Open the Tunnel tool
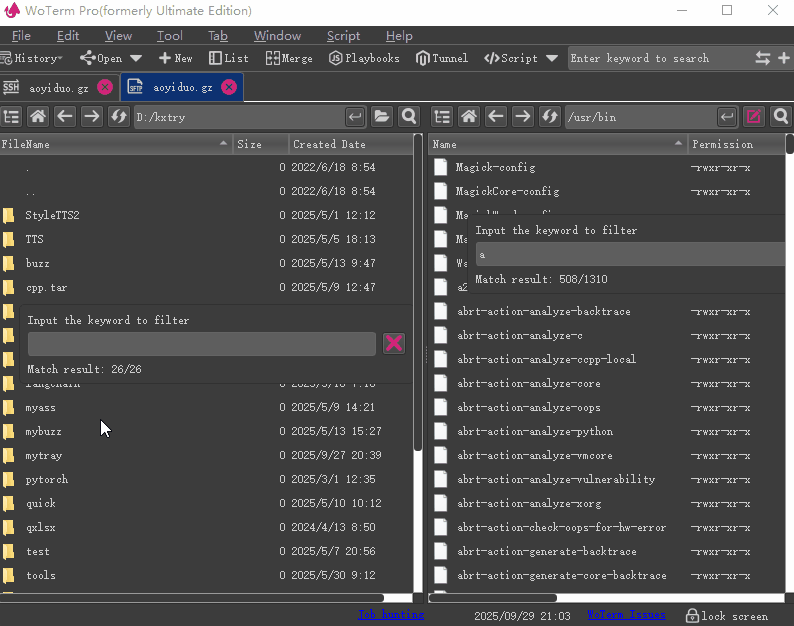This screenshot has height=626, width=794. tap(442, 58)
